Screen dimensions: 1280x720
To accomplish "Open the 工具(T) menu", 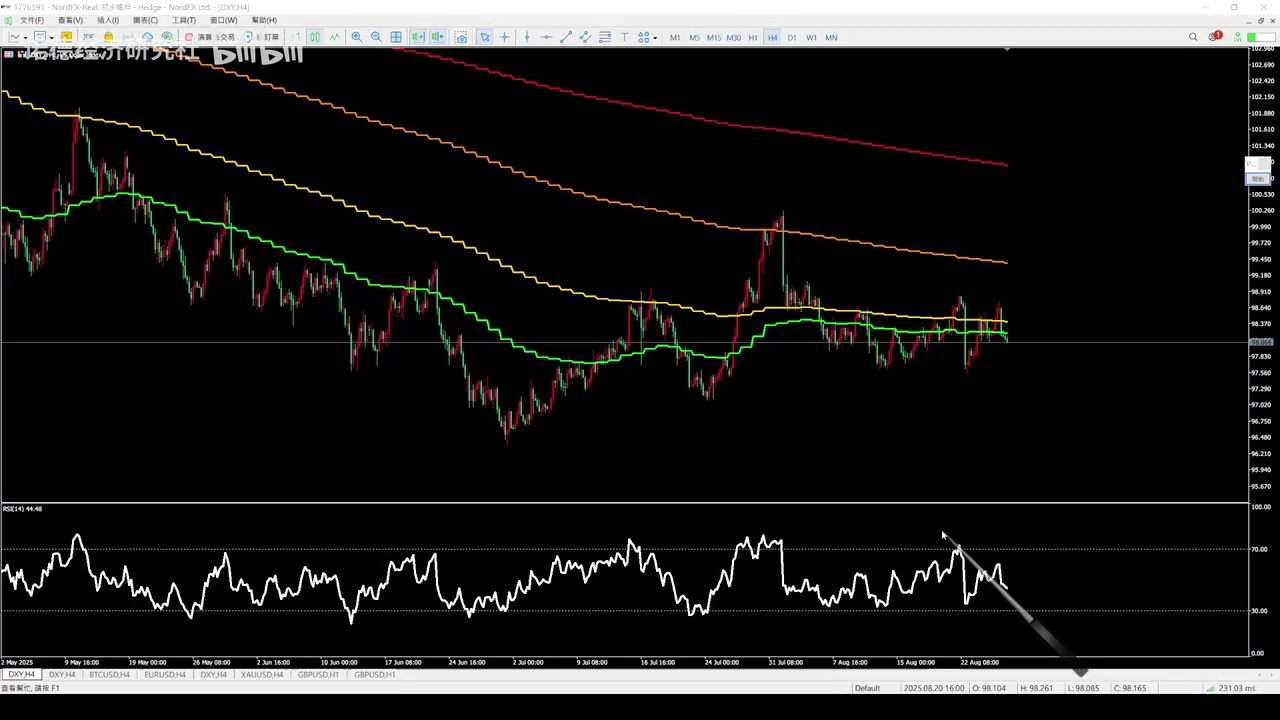I will [183, 20].
